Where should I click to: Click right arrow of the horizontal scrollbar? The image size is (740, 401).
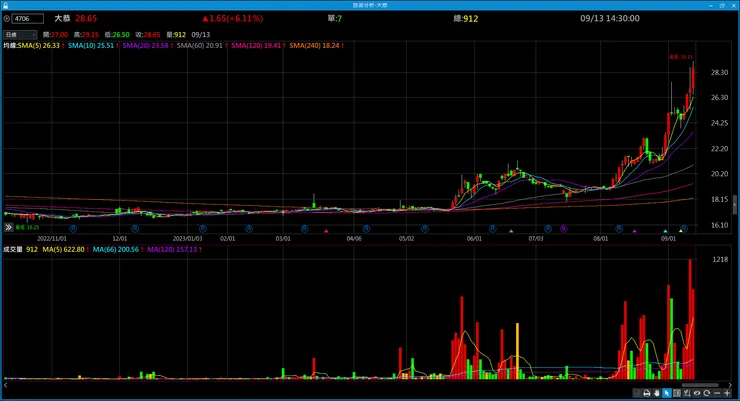pyautogui.click(x=730, y=385)
